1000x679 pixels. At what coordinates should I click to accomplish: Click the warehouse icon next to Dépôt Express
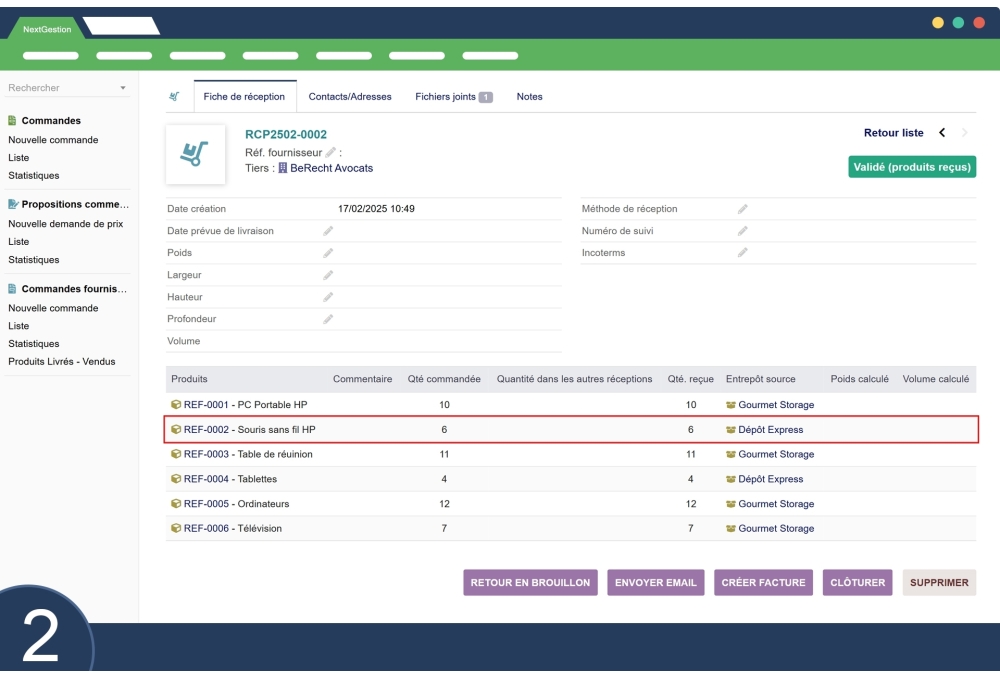point(733,430)
